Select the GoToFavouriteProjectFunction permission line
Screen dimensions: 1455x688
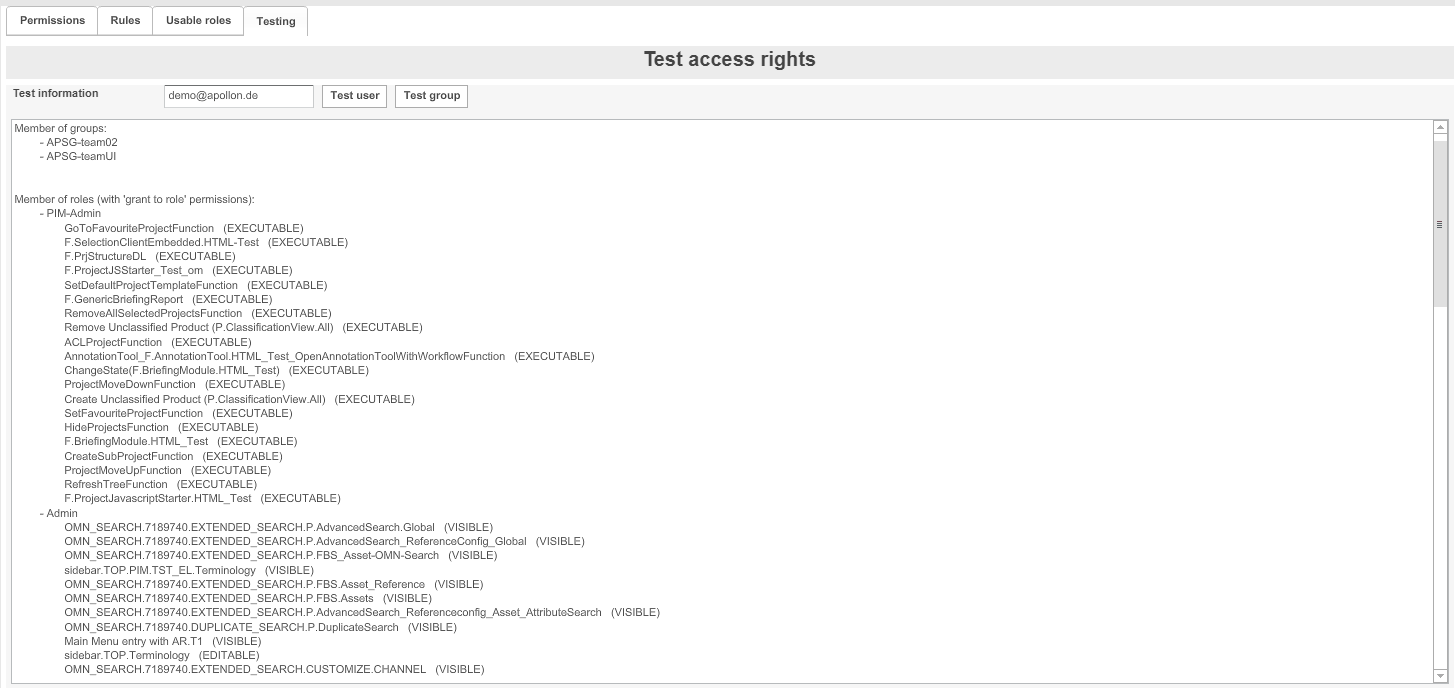click(x=138, y=228)
